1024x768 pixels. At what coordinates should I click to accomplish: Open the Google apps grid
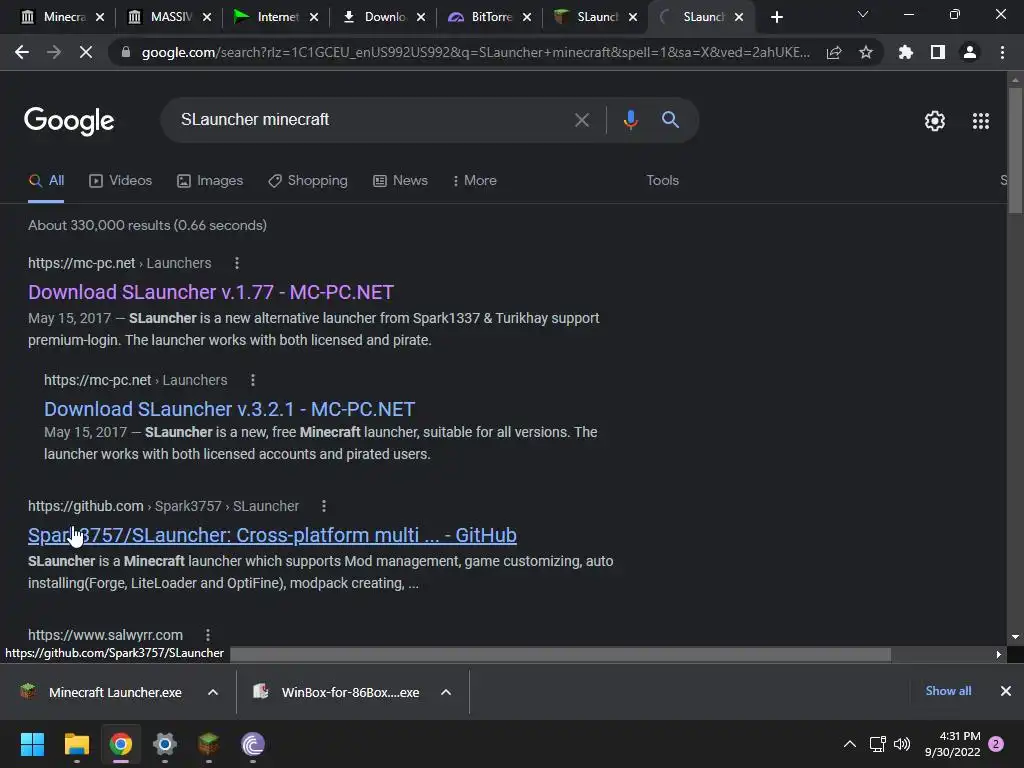pyautogui.click(x=981, y=121)
